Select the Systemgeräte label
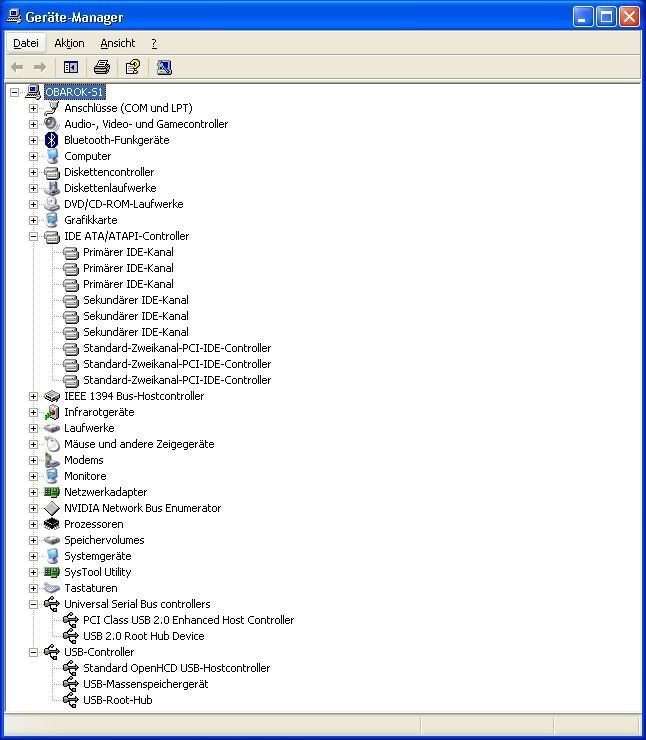Screen dimensions: 646x740 98,556
